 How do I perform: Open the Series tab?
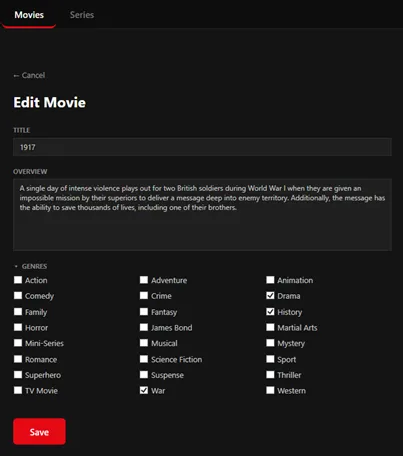click(82, 15)
